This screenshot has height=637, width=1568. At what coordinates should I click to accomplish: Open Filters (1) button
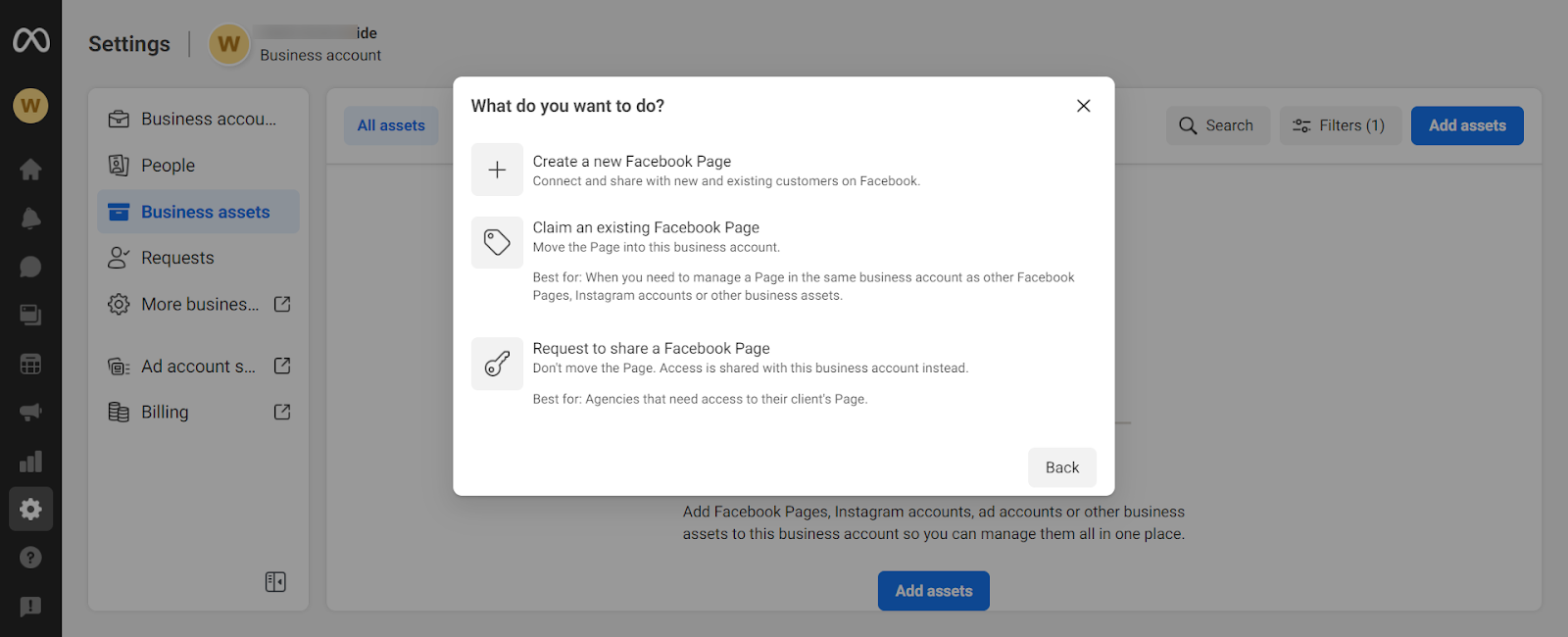[1340, 125]
